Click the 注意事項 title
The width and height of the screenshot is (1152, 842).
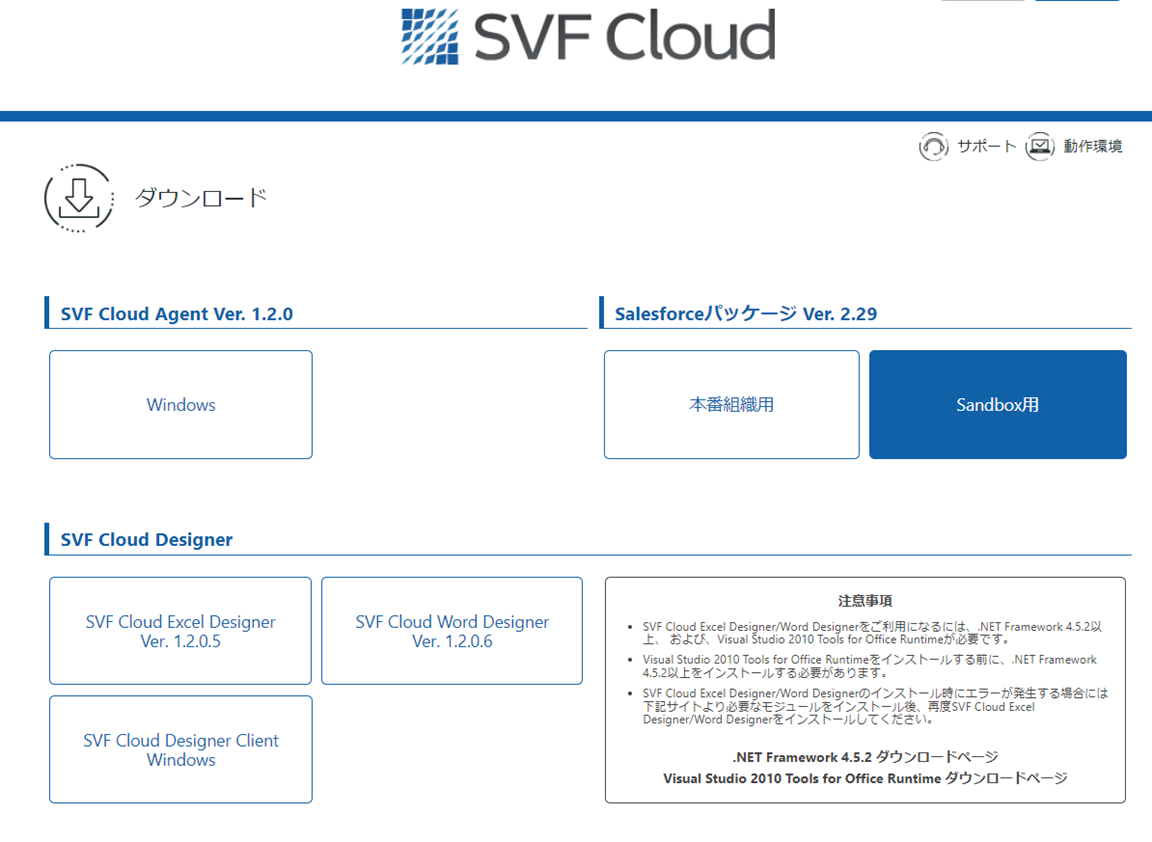point(865,601)
